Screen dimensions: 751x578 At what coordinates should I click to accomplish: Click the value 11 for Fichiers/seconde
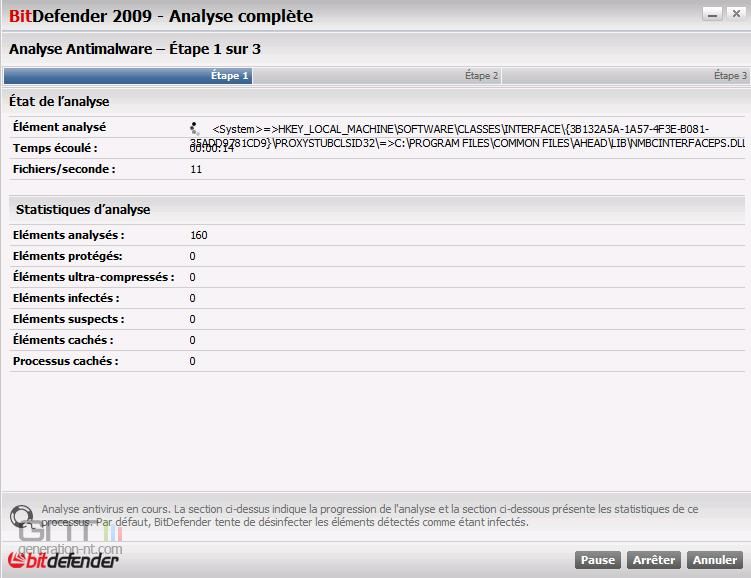[x=196, y=169]
